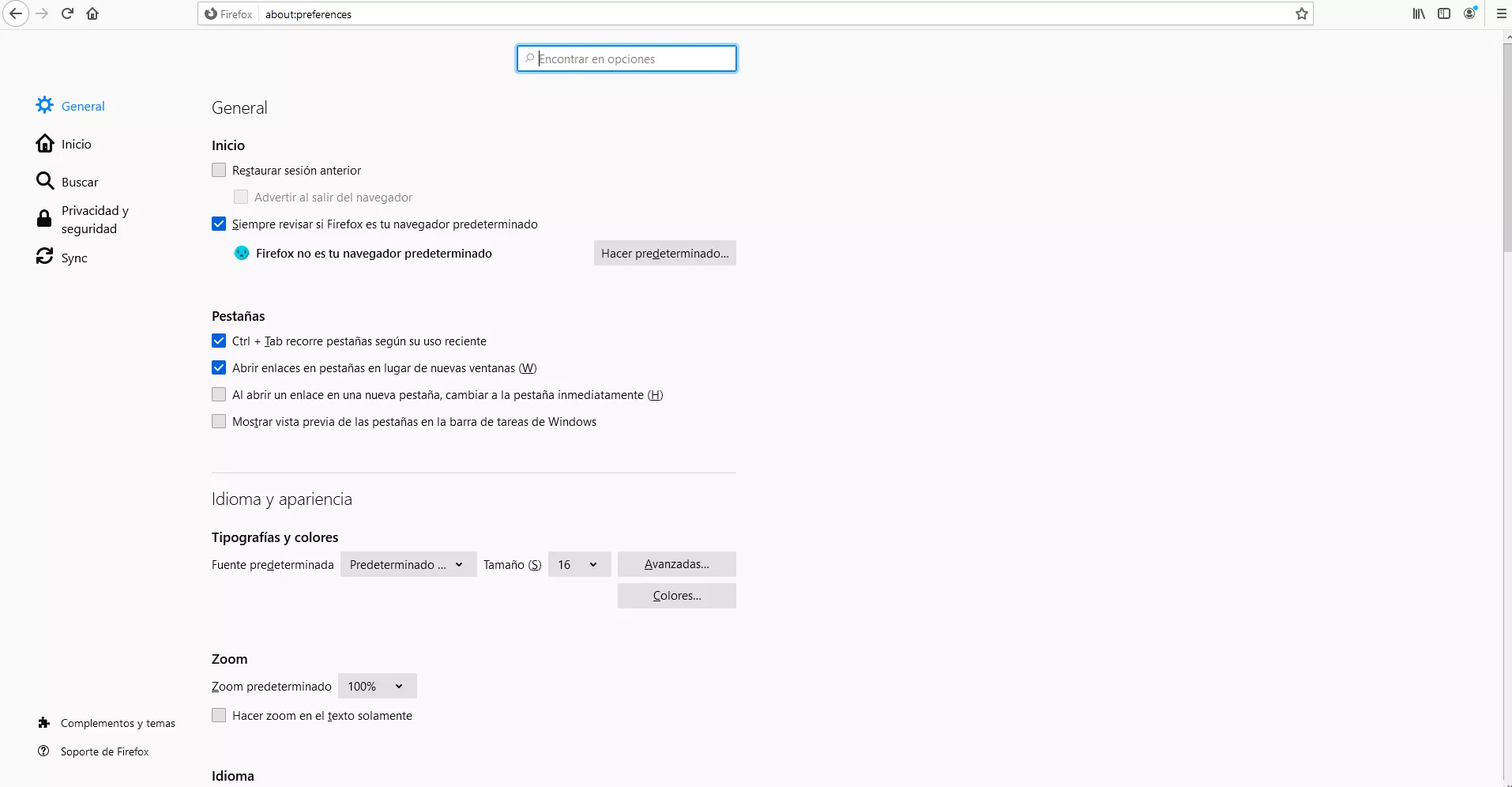Uncheck Siempre revisar si Firefox es predeterminado
1512x787 pixels.
(x=219, y=224)
